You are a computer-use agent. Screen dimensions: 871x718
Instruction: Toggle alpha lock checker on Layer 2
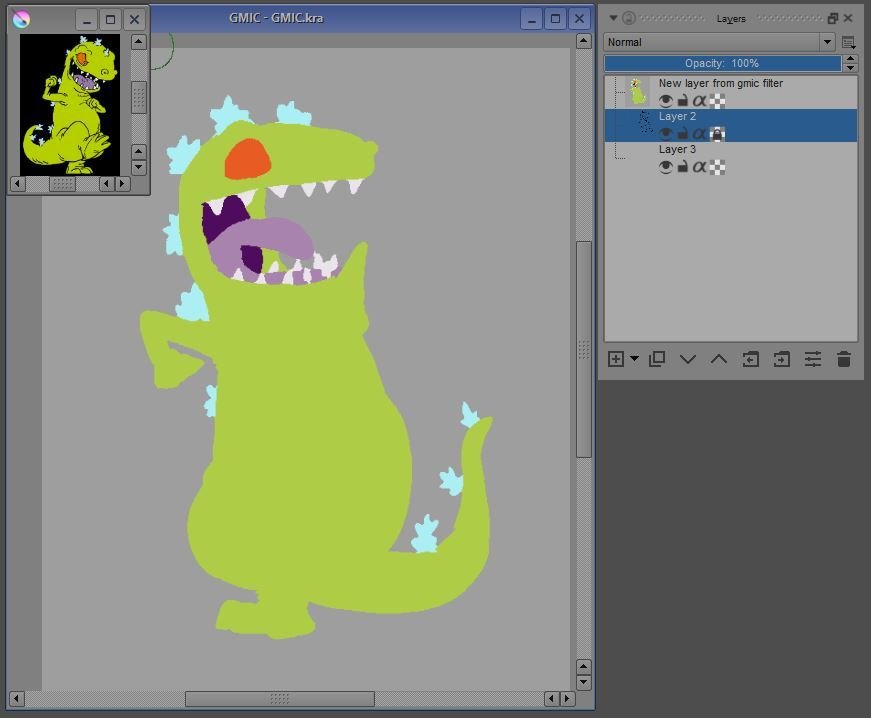[717, 134]
